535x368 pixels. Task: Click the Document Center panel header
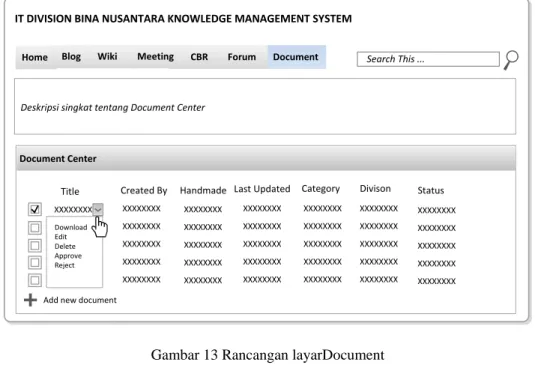coord(266,158)
